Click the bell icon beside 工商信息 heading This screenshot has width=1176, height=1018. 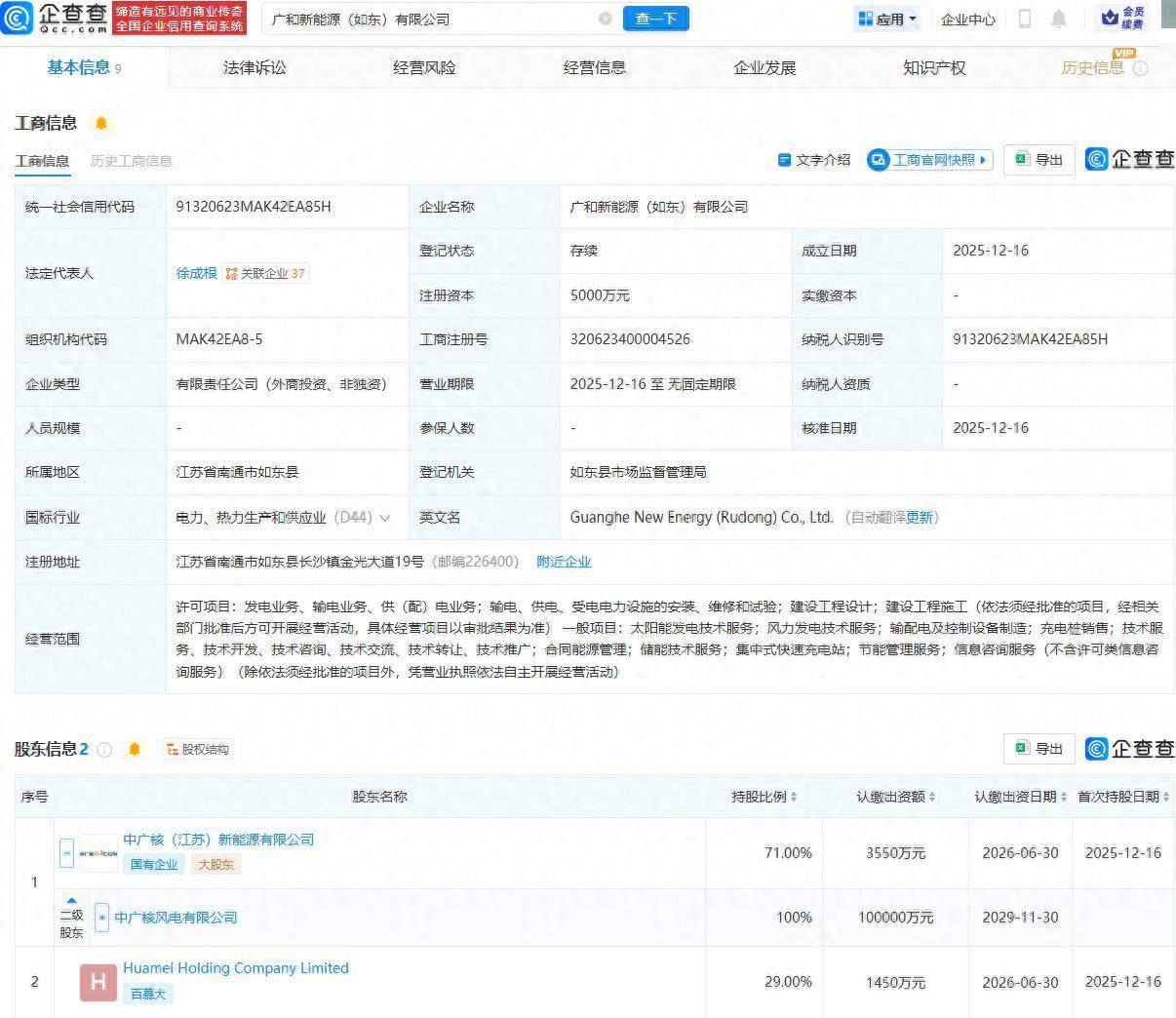(100, 123)
